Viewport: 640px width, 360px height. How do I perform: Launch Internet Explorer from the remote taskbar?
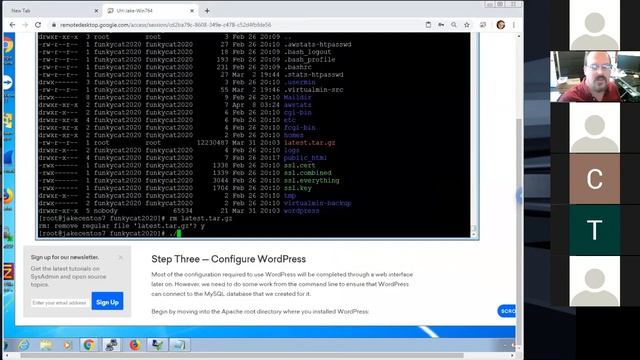pyautogui.click(x=24, y=345)
